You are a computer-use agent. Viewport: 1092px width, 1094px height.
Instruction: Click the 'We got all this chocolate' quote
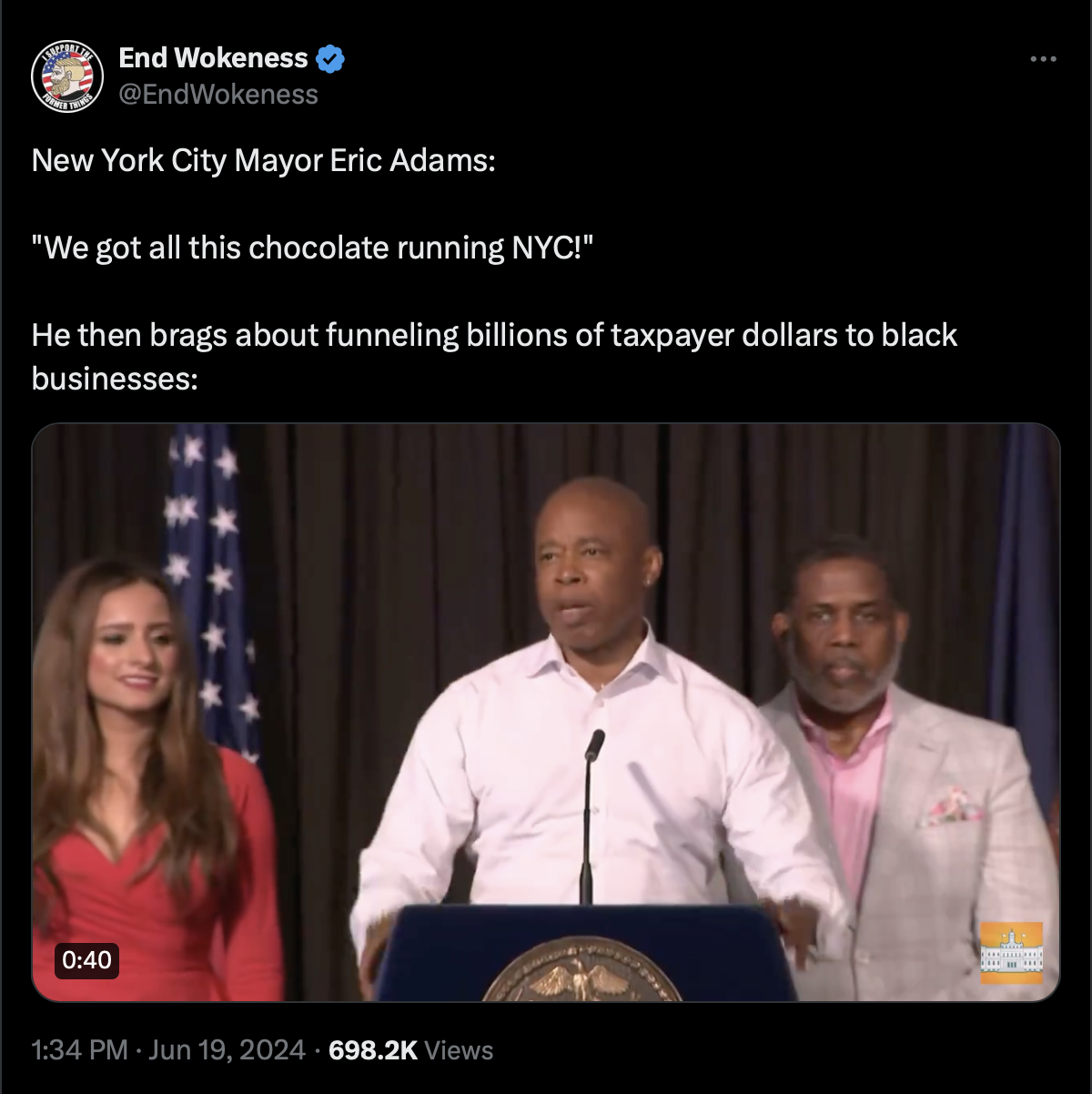[312, 248]
